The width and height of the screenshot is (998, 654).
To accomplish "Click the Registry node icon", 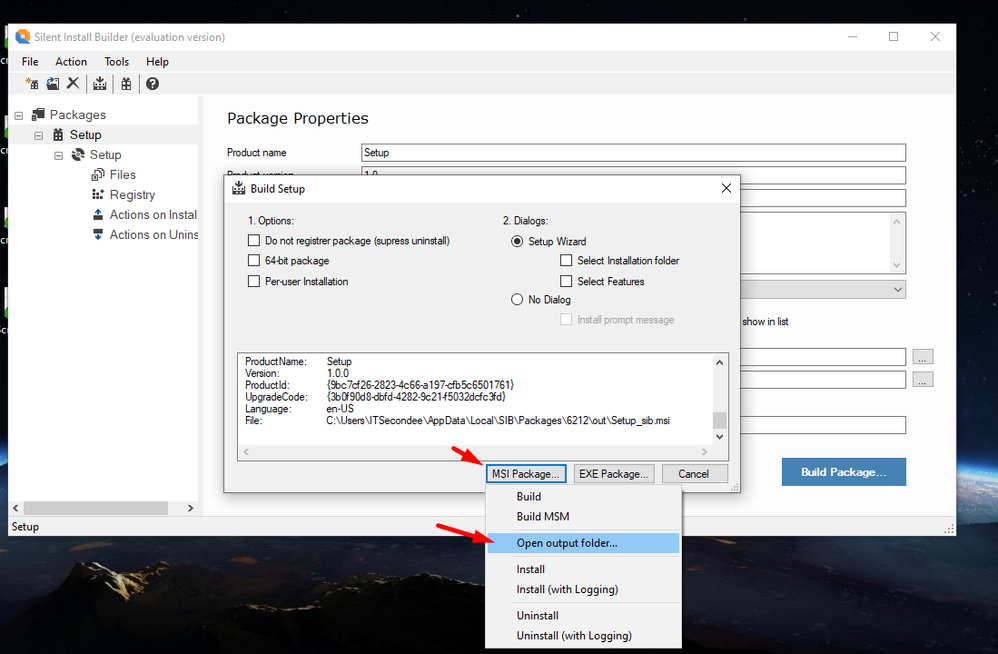I will 98,194.
